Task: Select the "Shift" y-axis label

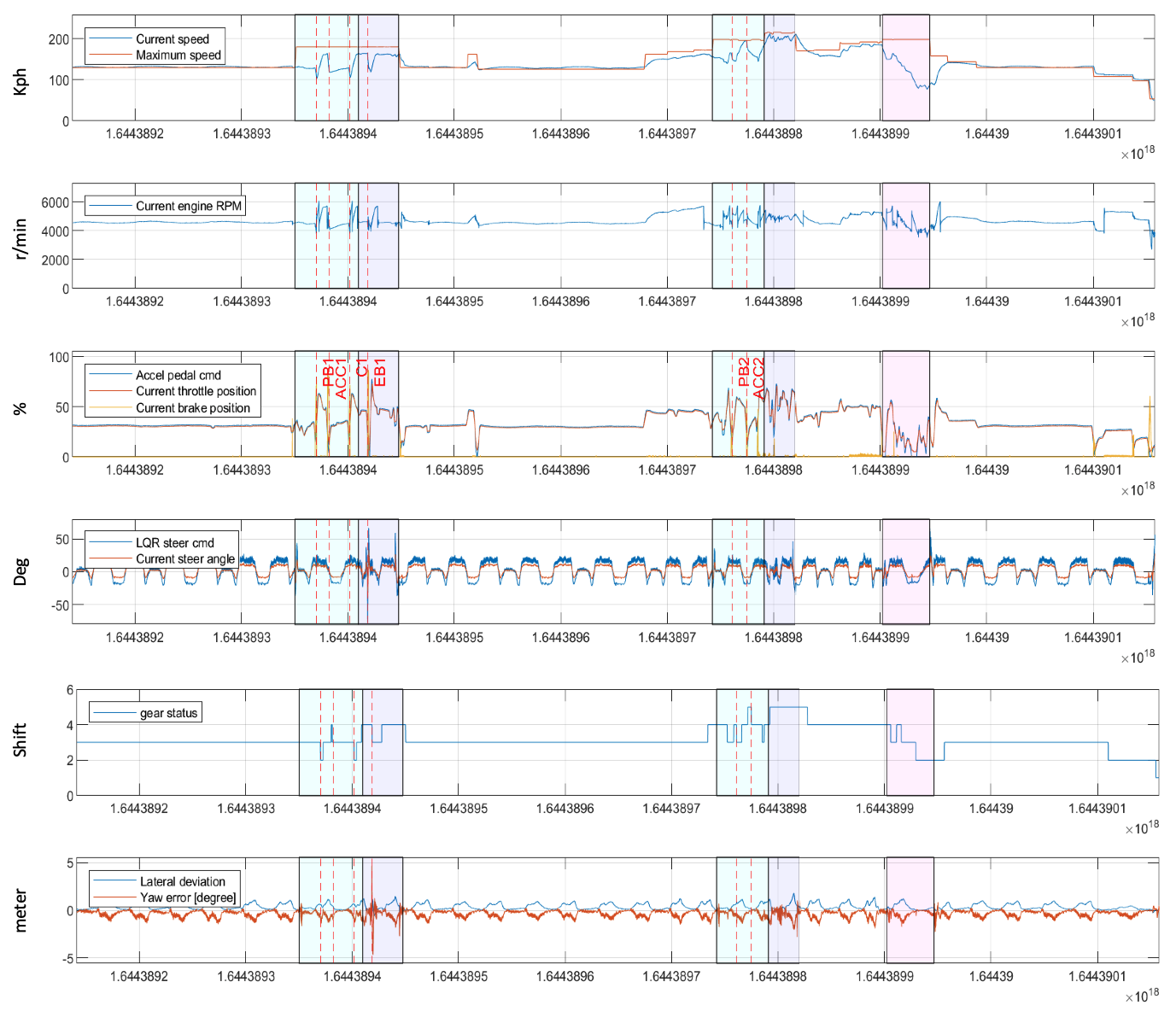Action: [20, 739]
